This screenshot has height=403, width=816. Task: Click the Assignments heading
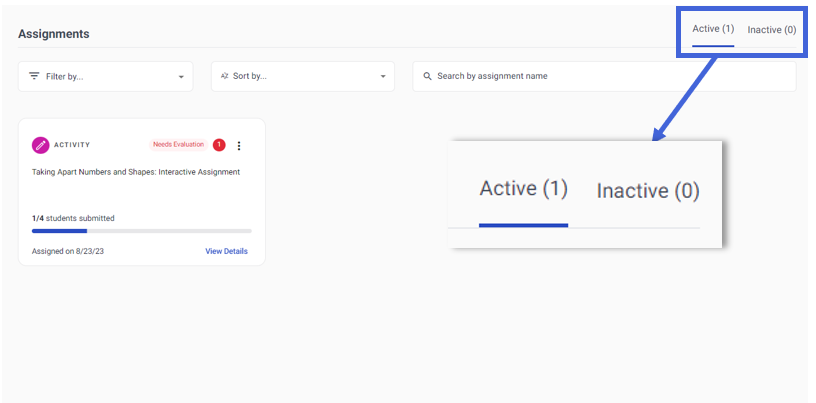click(54, 34)
